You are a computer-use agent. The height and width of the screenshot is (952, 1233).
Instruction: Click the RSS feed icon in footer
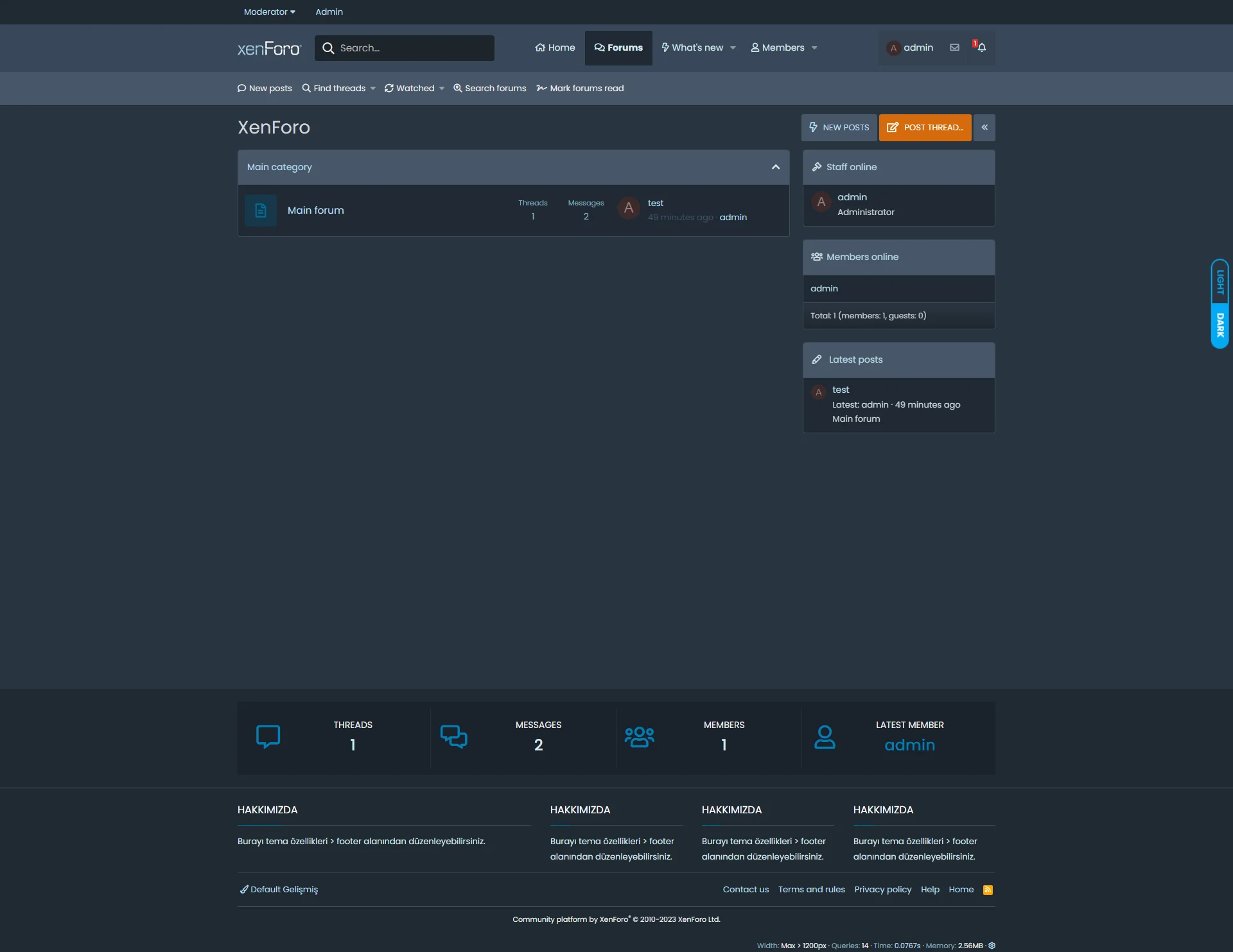[988, 890]
